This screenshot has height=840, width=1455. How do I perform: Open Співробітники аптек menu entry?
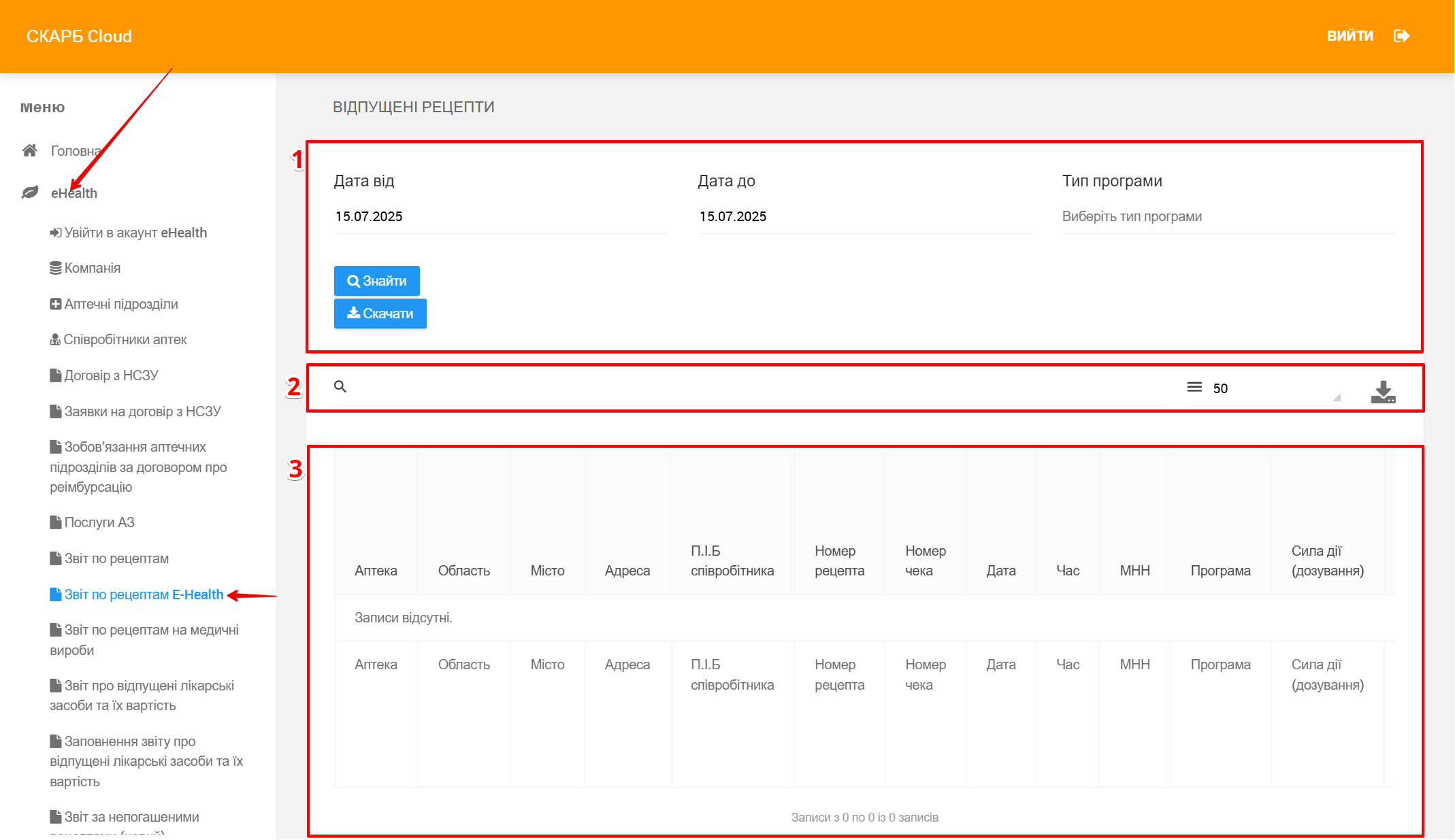click(125, 339)
